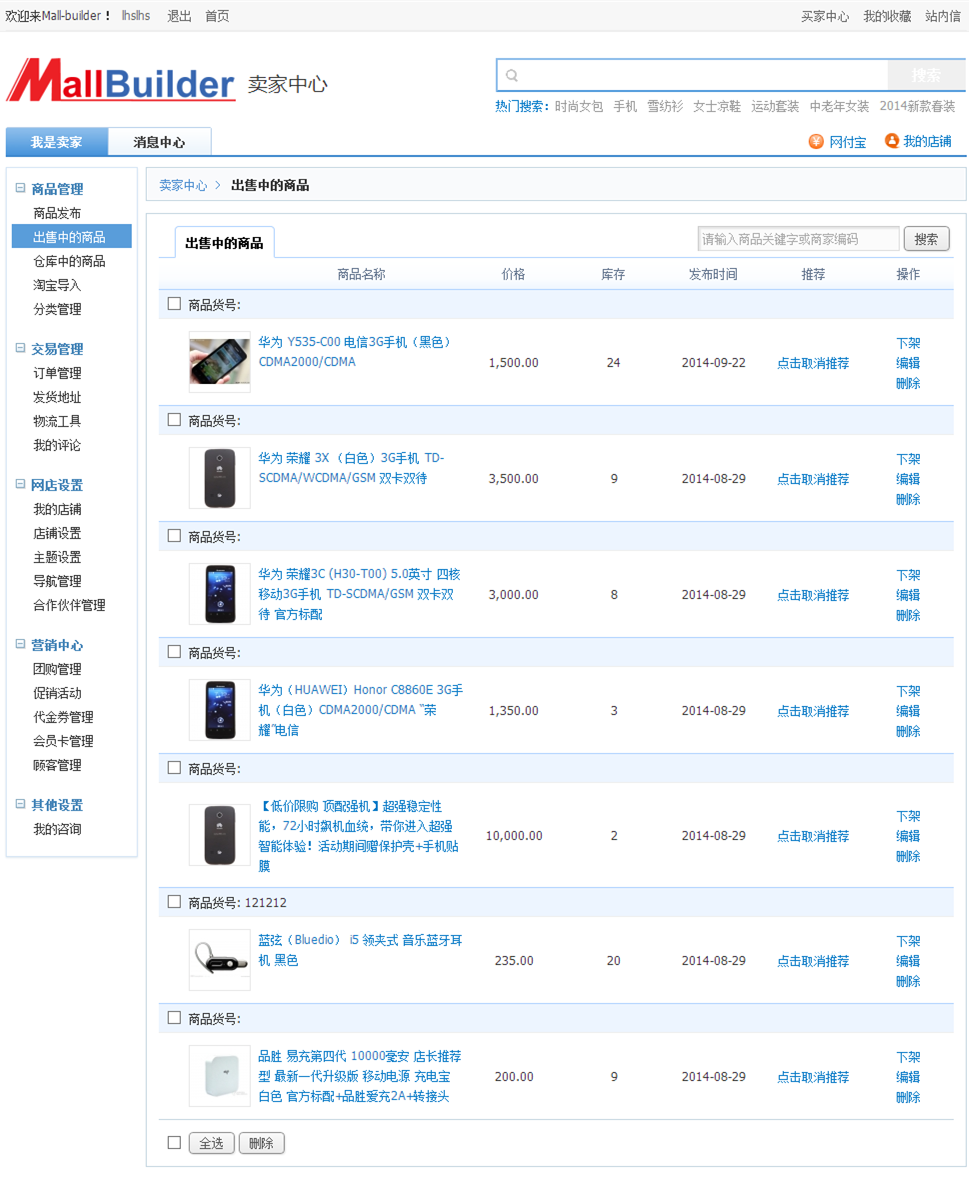Image resolution: width=969 pixels, height=1178 pixels.
Task: Click hot search term 运动套装
Action: point(775,106)
